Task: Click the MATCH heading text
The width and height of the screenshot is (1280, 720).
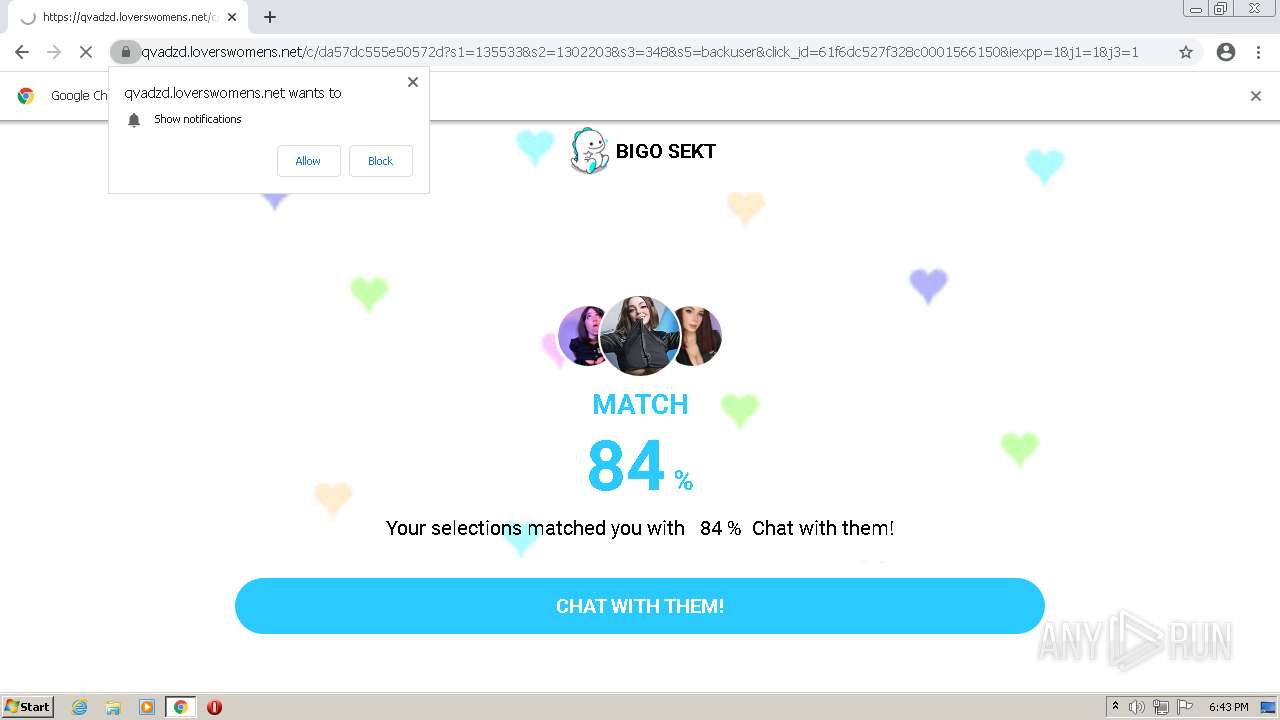Action: tap(640, 404)
